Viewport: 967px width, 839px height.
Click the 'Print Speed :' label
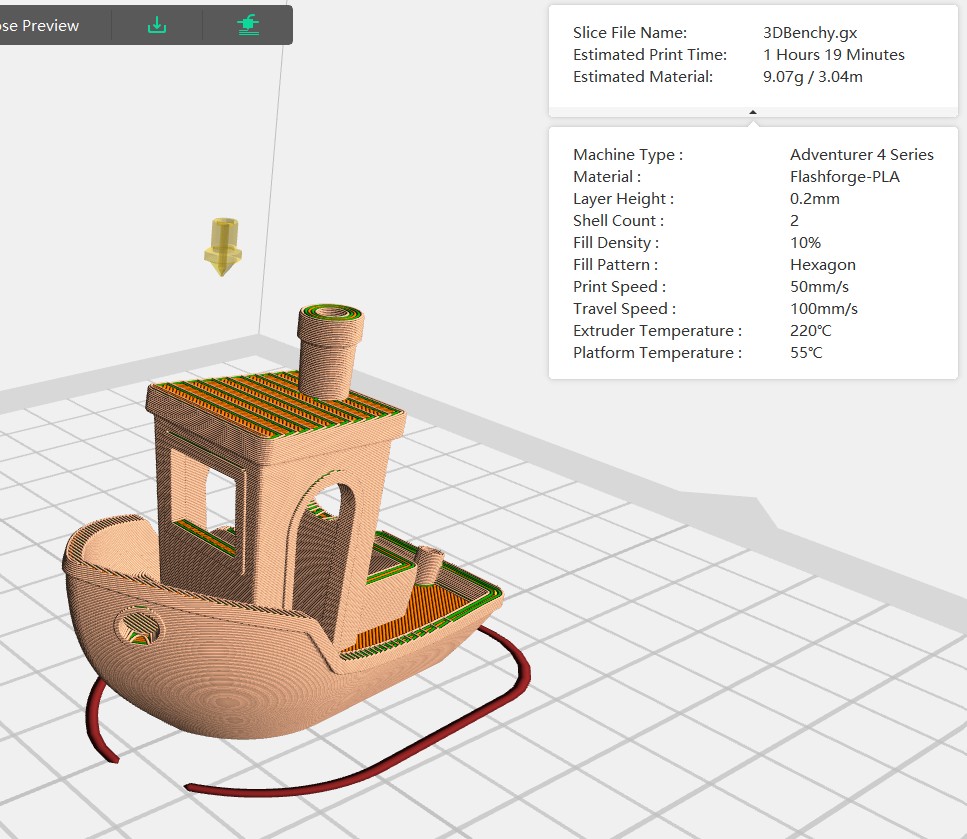(619, 287)
